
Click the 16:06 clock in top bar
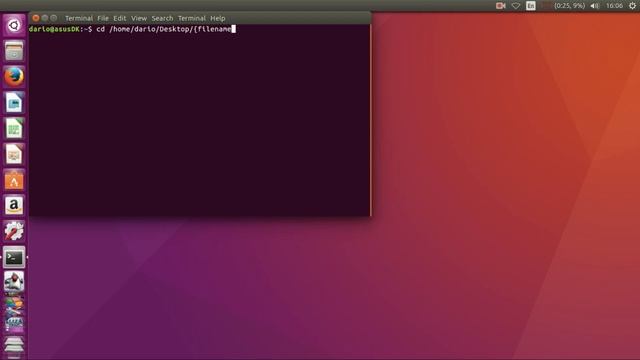[x=614, y=6]
